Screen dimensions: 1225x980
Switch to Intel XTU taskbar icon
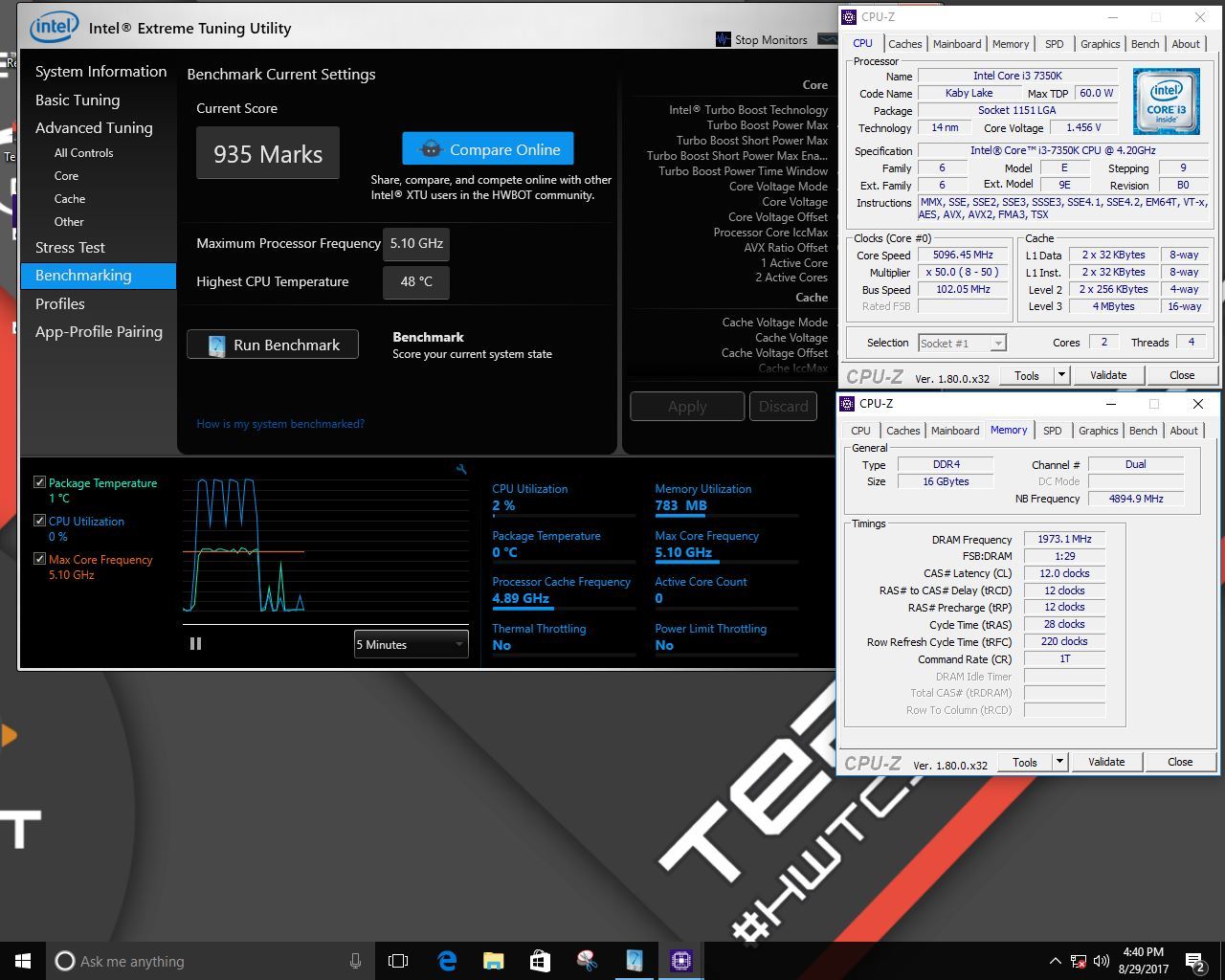[634, 961]
